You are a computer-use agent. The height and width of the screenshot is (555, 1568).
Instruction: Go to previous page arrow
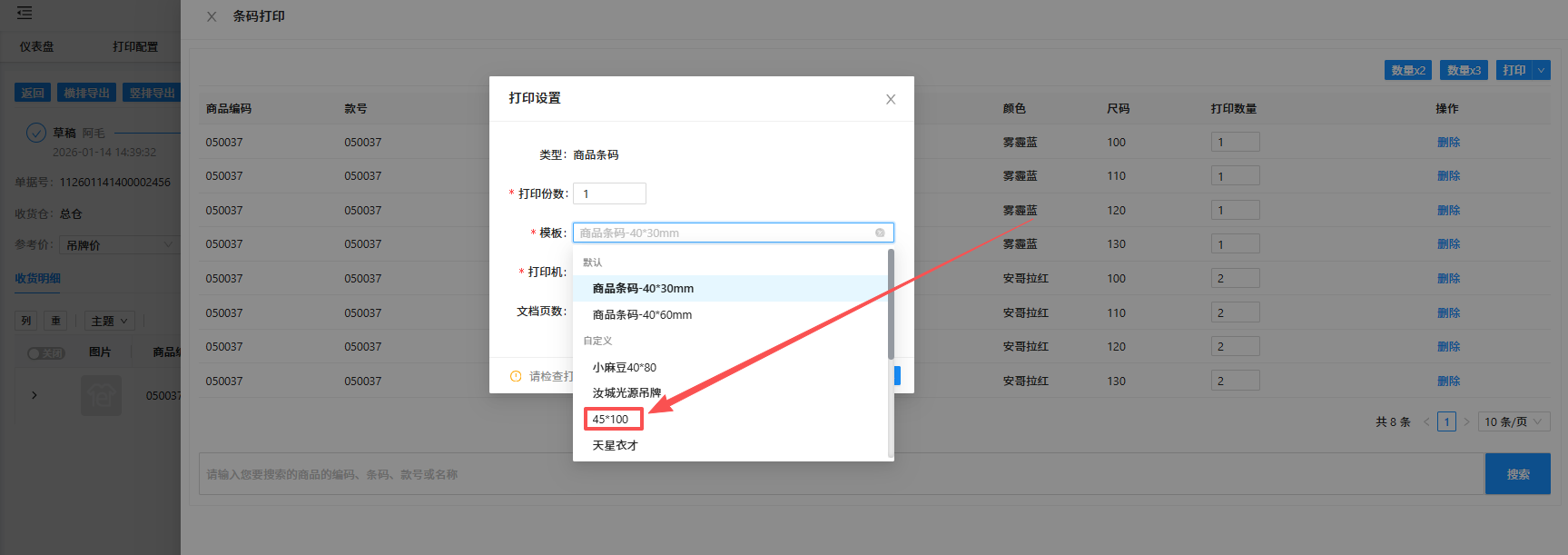pyautogui.click(x=1426, y=422)
